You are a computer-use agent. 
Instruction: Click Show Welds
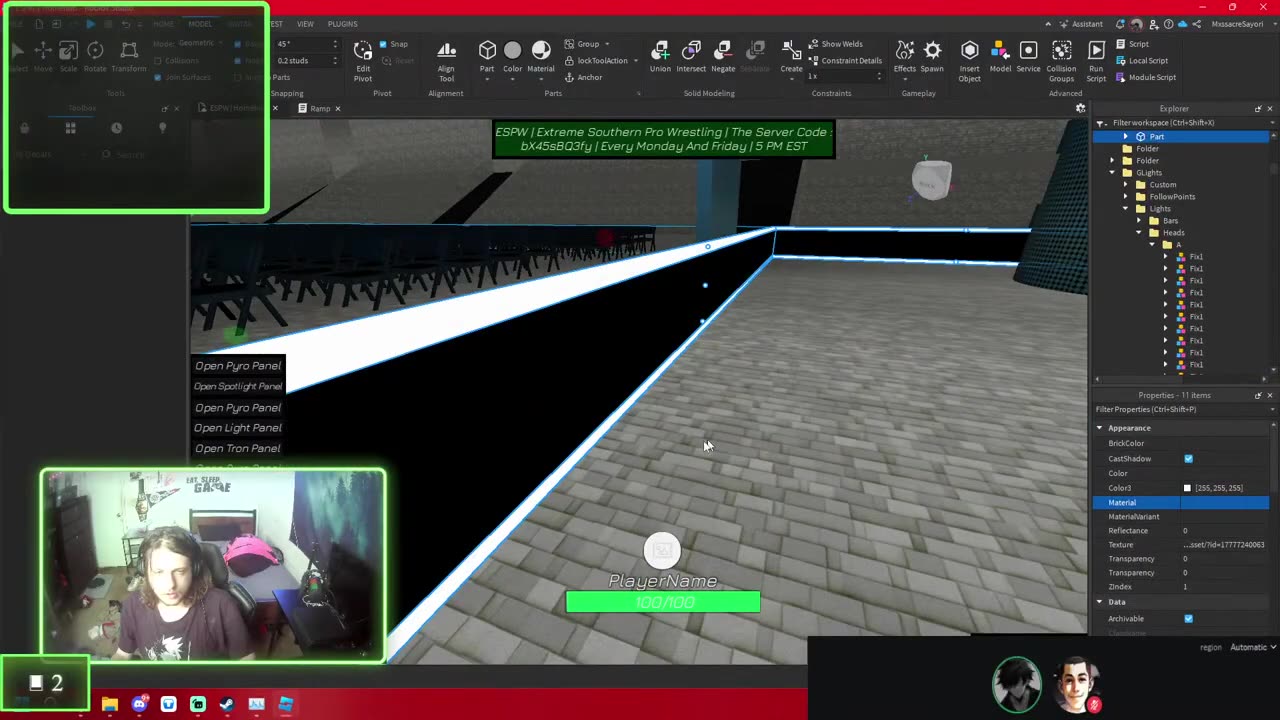[x=835, y=44]
